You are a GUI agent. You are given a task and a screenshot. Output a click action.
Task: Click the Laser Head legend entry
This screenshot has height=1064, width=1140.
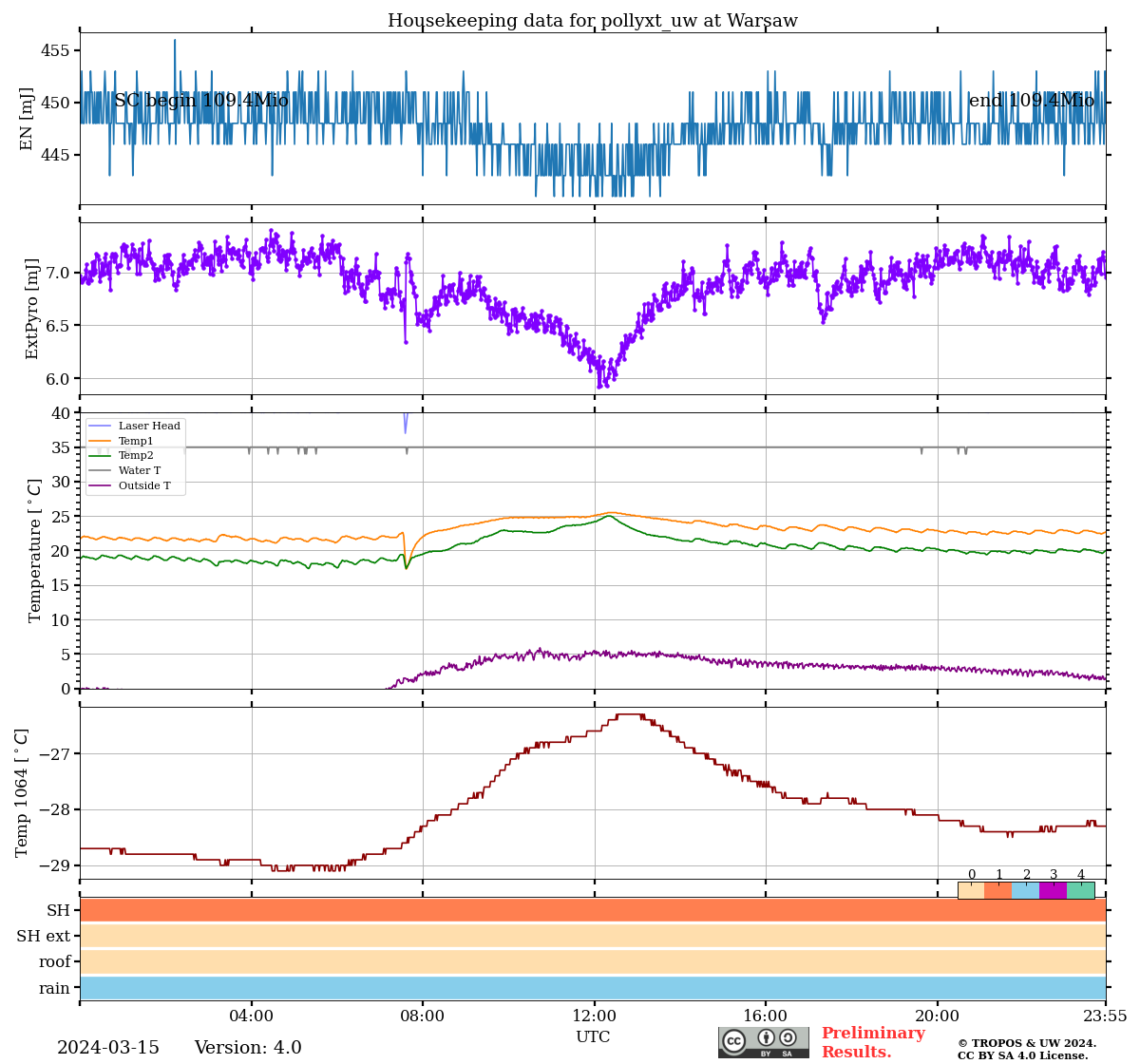135,426
